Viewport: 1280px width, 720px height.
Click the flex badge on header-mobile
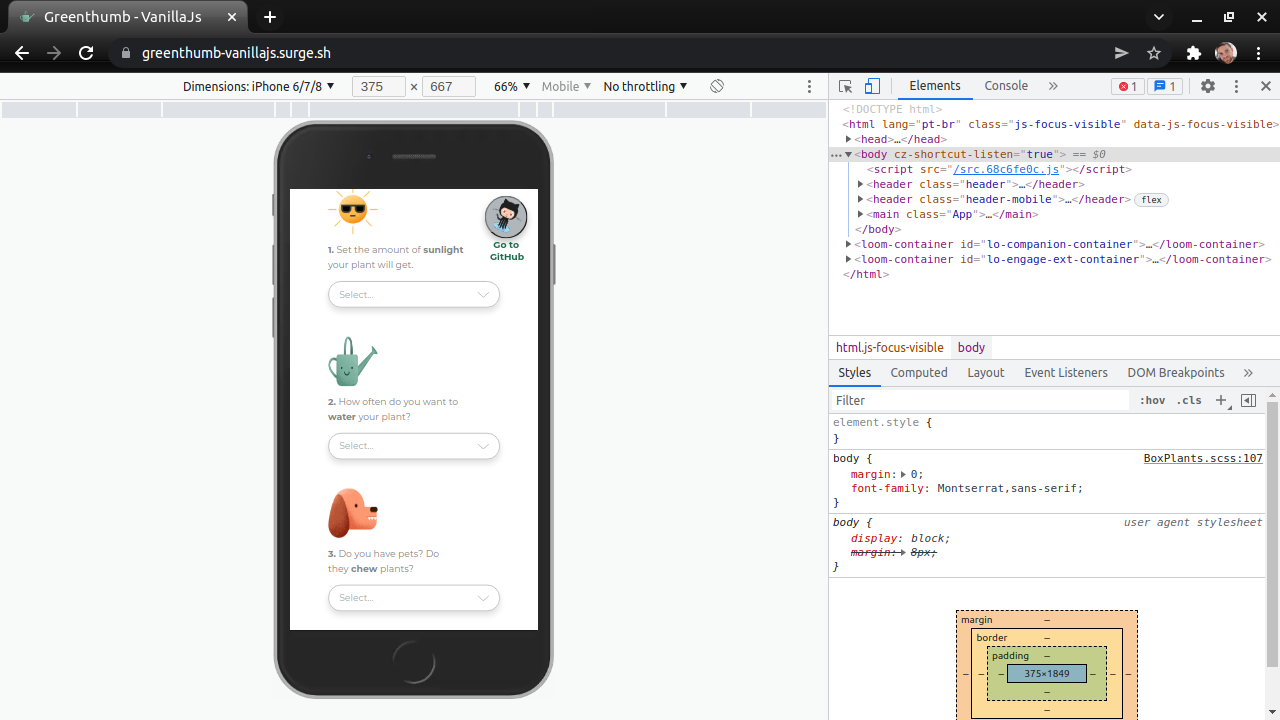[1151, 200]
